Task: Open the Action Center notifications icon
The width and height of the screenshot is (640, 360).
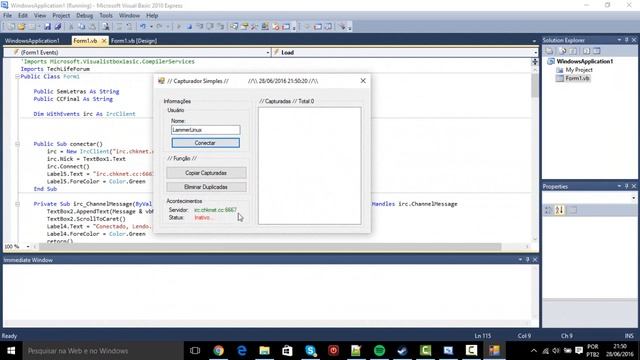Action: click(x=579, y=351)
